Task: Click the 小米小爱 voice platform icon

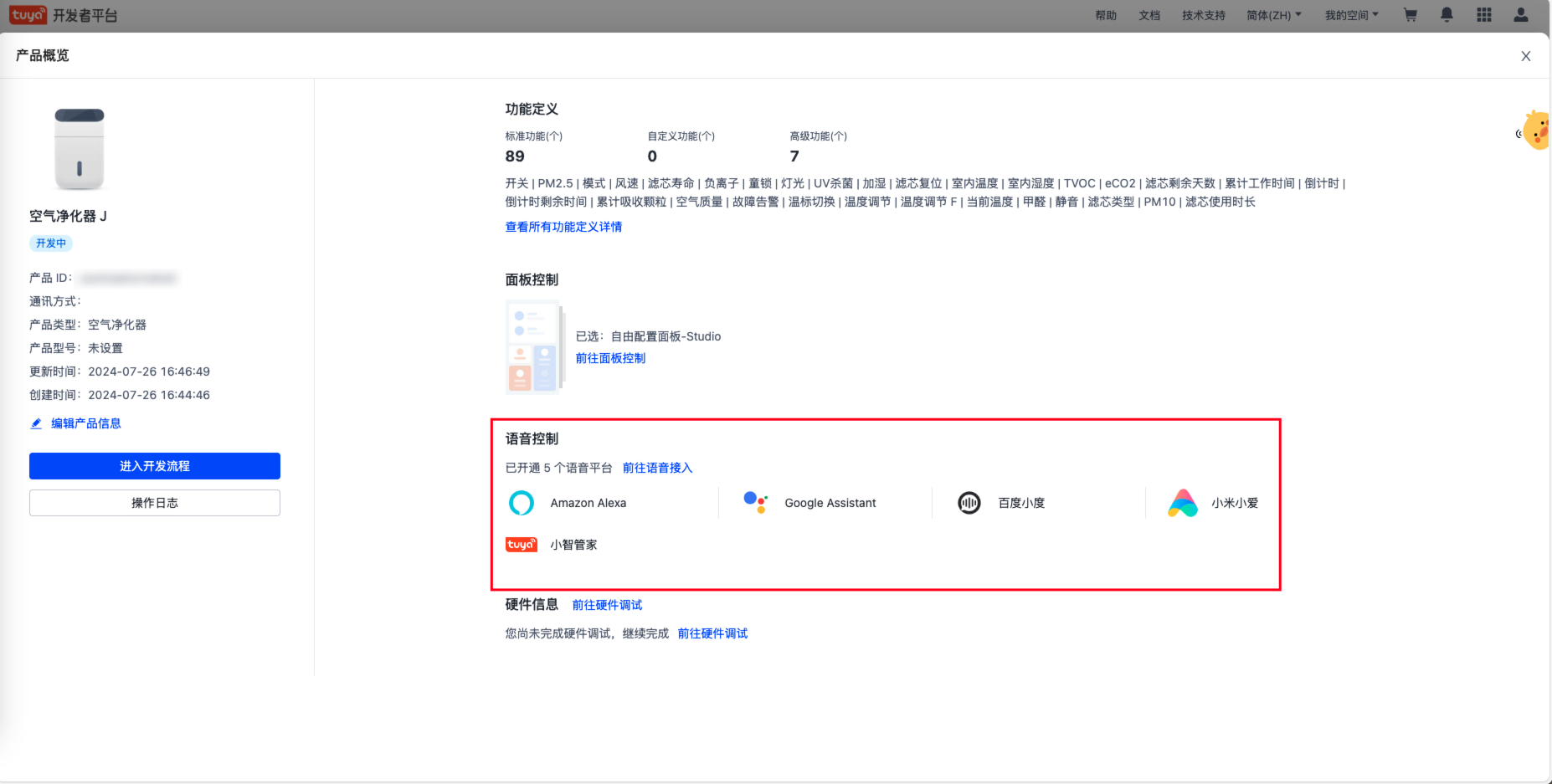Action: (x=1182, y=503)
